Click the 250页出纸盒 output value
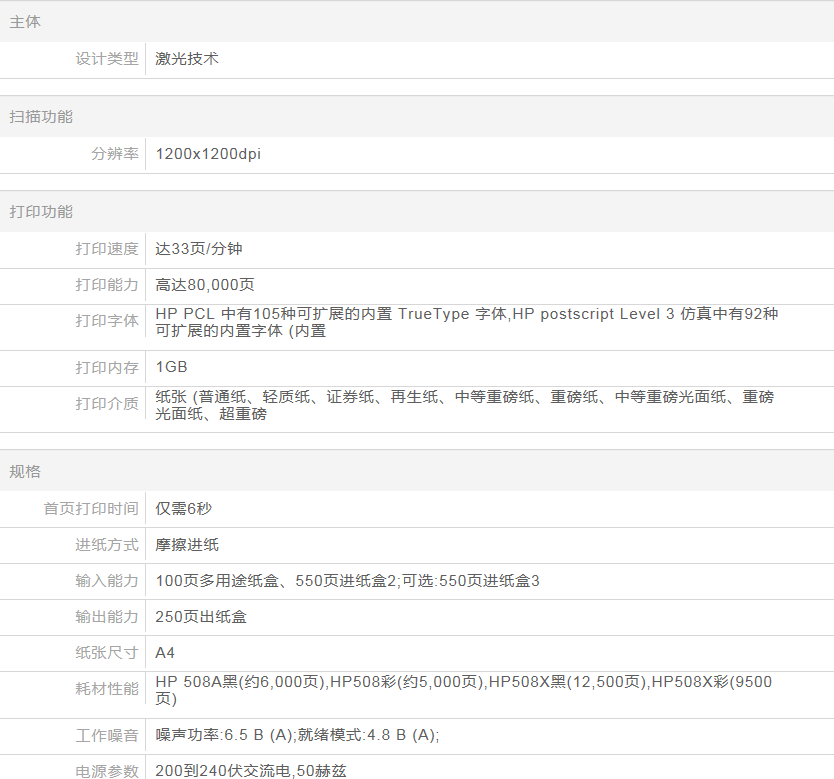Image resolution: width=834 pixels, height=779 pixels. tap(201, 617)
